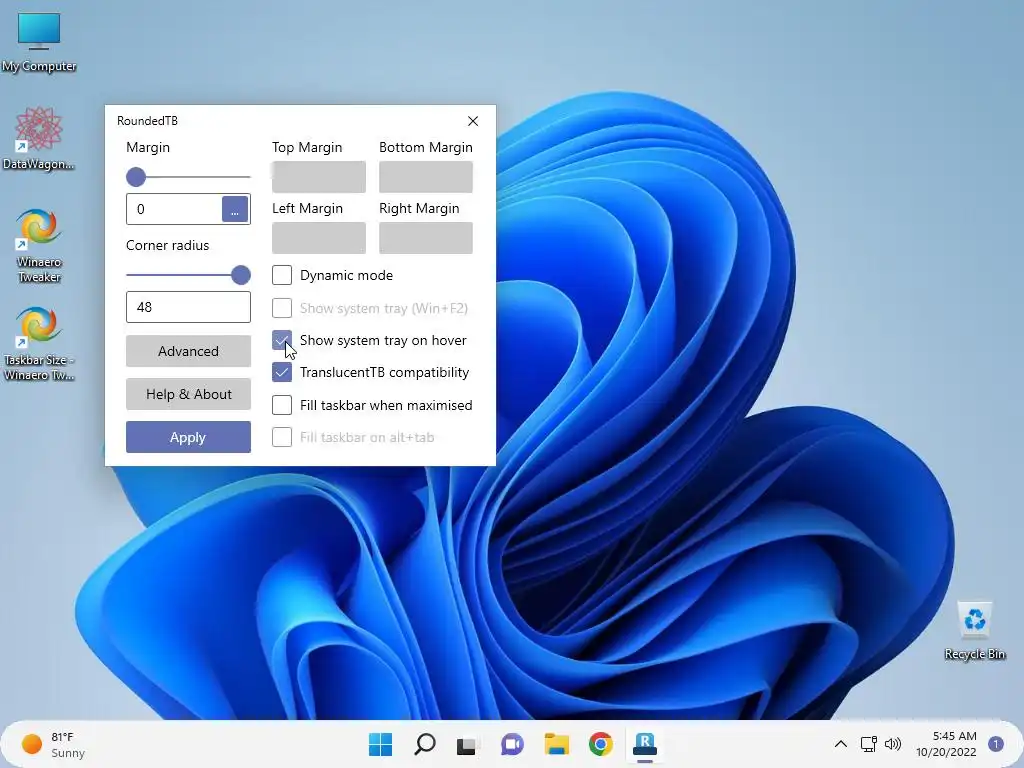Select the DataWagon desktop shortcut
Viewport: 1024px width, 768px height.
(39, 138)
